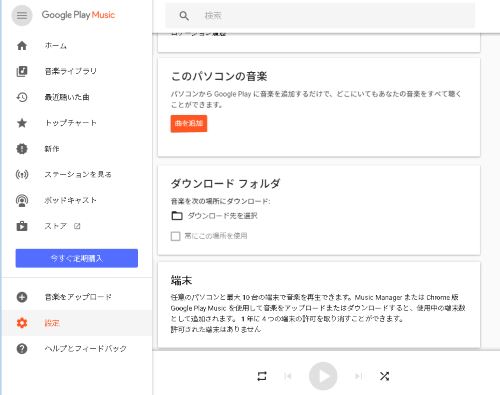Click the podcast icon
This screenshot has width=500, height=395.
click(x=22, y=200)
